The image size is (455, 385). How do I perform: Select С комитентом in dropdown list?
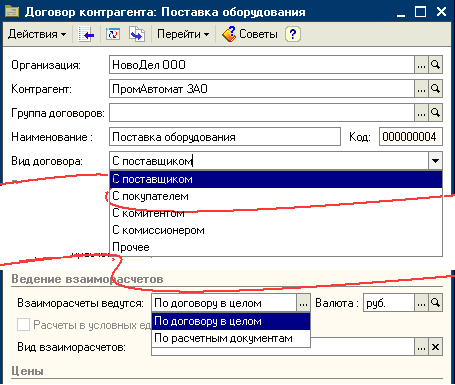[276, 213]
